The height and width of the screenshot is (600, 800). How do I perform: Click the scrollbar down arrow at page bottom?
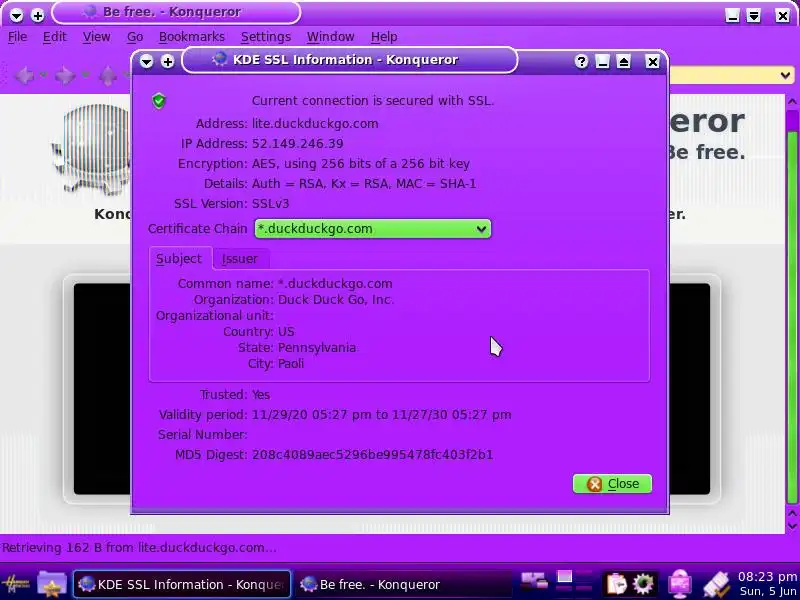click(792, 526)
